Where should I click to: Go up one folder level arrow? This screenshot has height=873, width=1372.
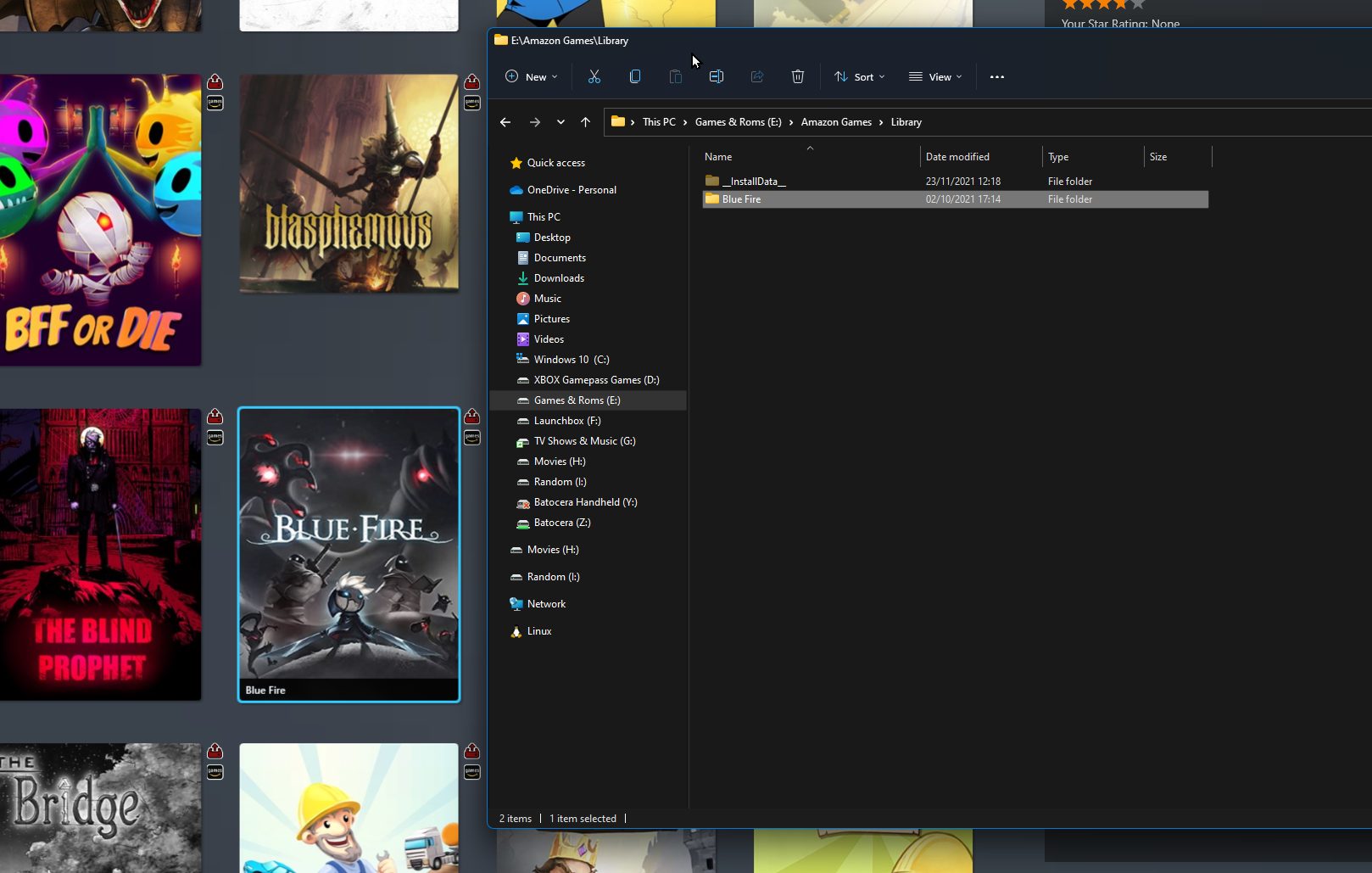(585, 122)
